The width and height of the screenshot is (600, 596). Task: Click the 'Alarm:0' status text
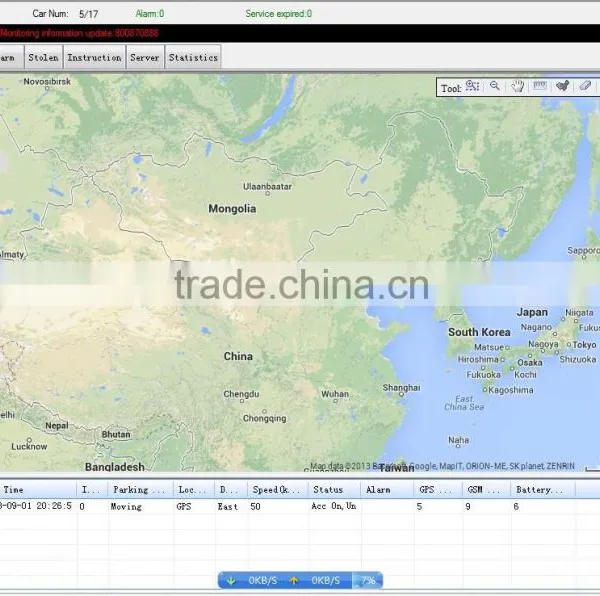coord(150,14)
